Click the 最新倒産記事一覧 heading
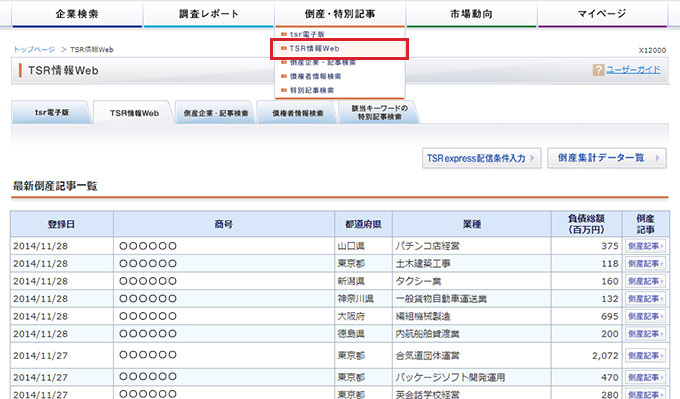680x399 pixels. (55, 186)
